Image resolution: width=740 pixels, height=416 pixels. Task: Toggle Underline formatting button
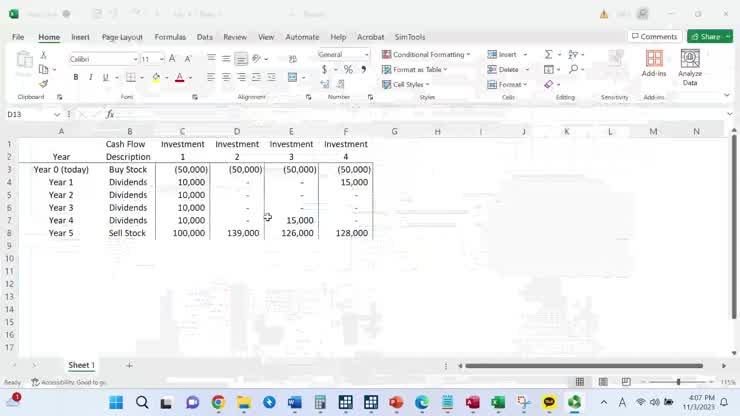pyautogui.click(x=105, y=77)
